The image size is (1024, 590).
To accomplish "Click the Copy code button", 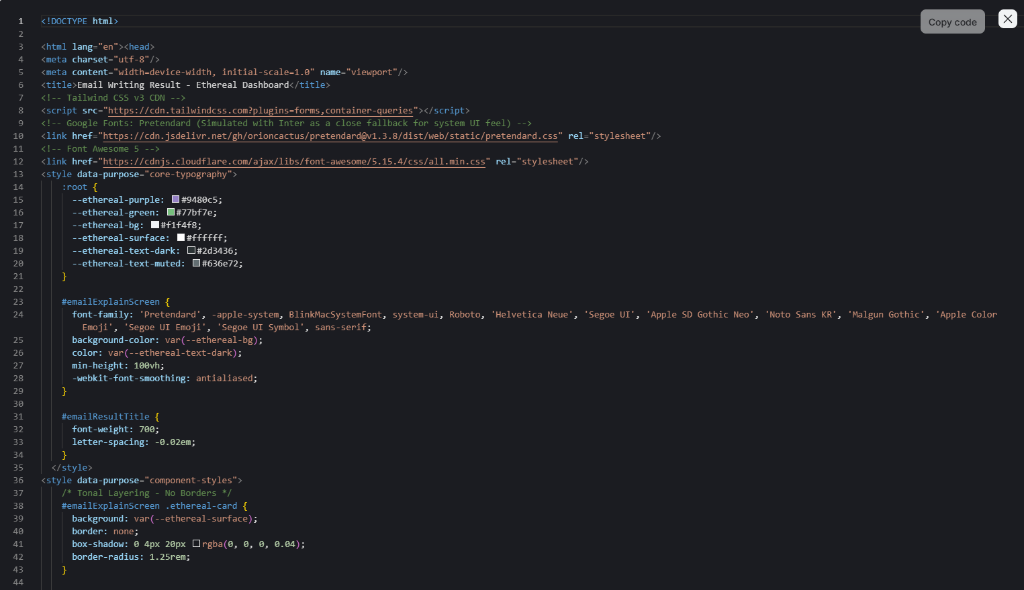I will click(x=952, y=22).
